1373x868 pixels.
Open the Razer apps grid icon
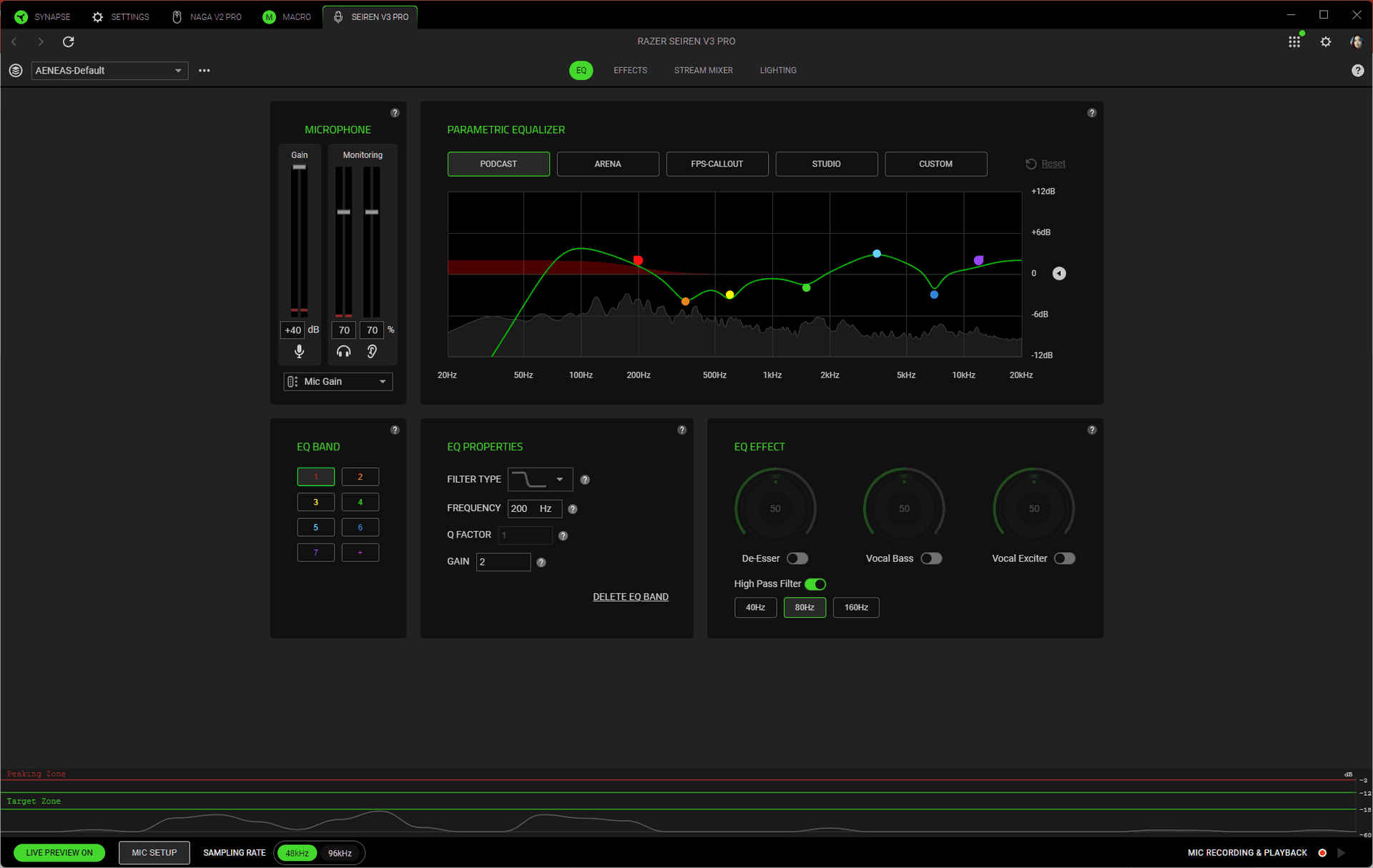[1294, 41]
